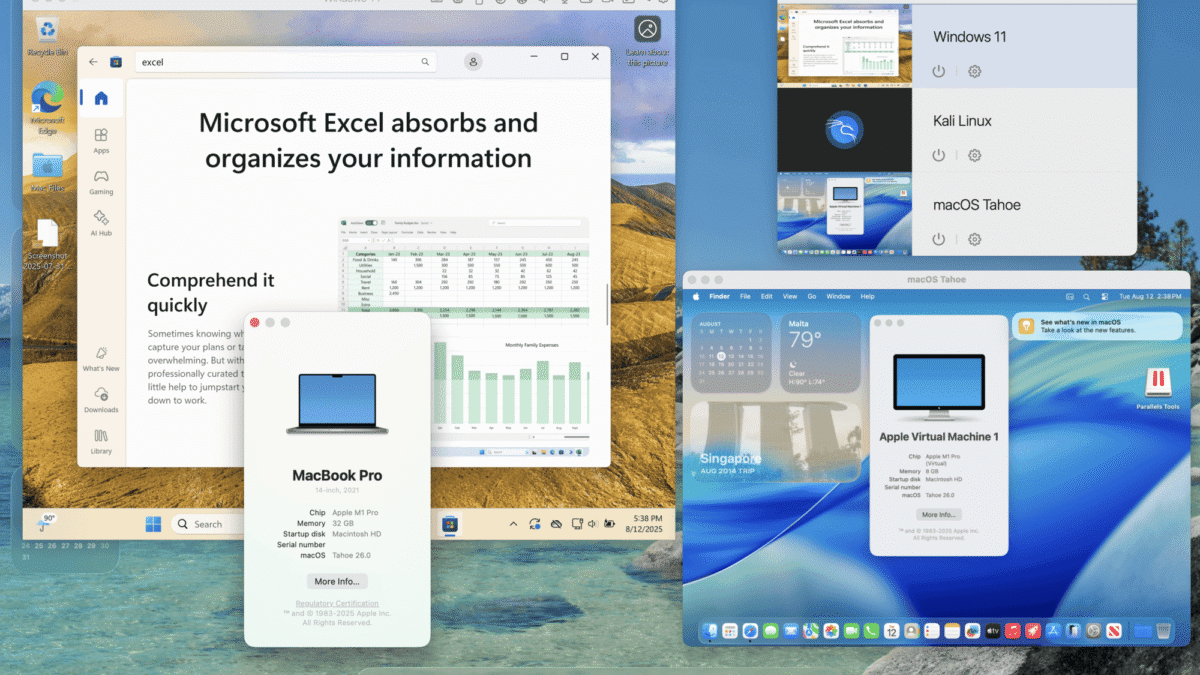Open Apps in the Store sidebar

pos(101,140)
